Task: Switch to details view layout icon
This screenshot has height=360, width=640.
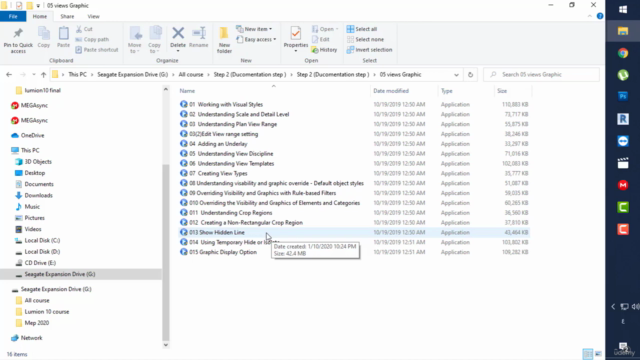Action: click(587, 353)
